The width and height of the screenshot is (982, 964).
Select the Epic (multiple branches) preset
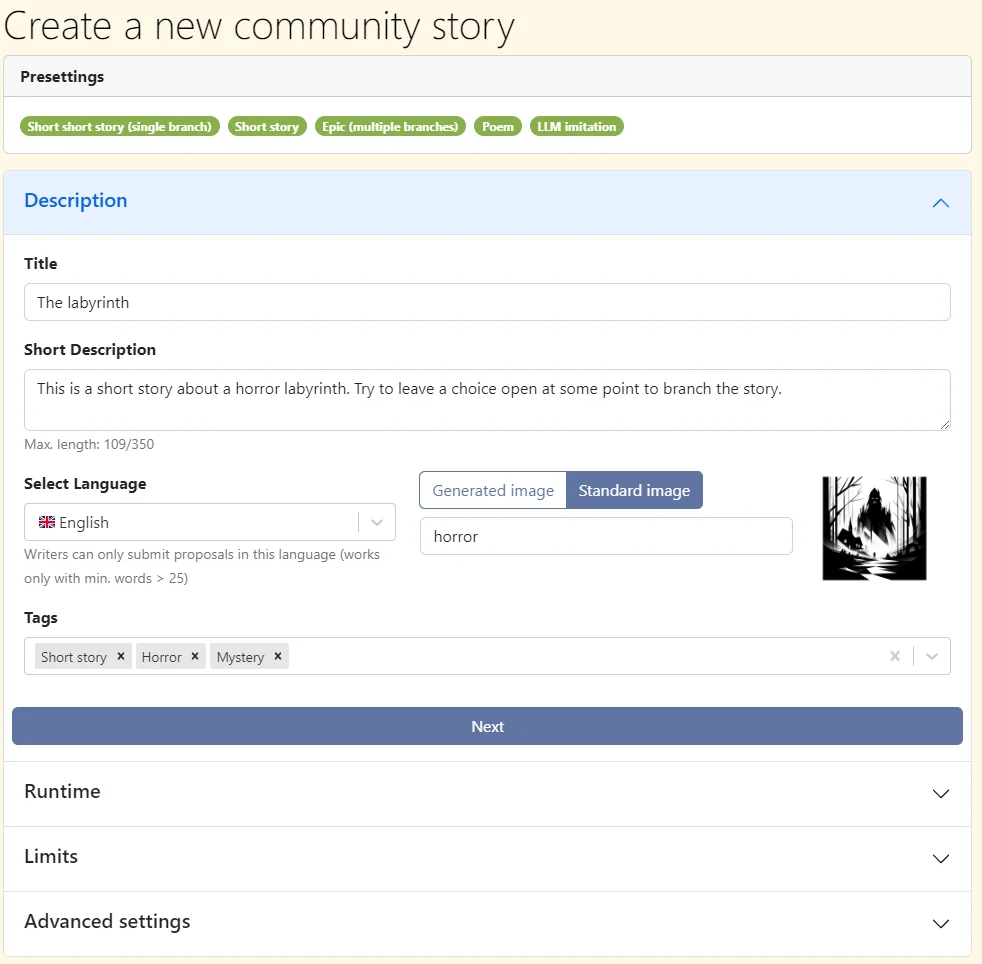click(390, 126)
